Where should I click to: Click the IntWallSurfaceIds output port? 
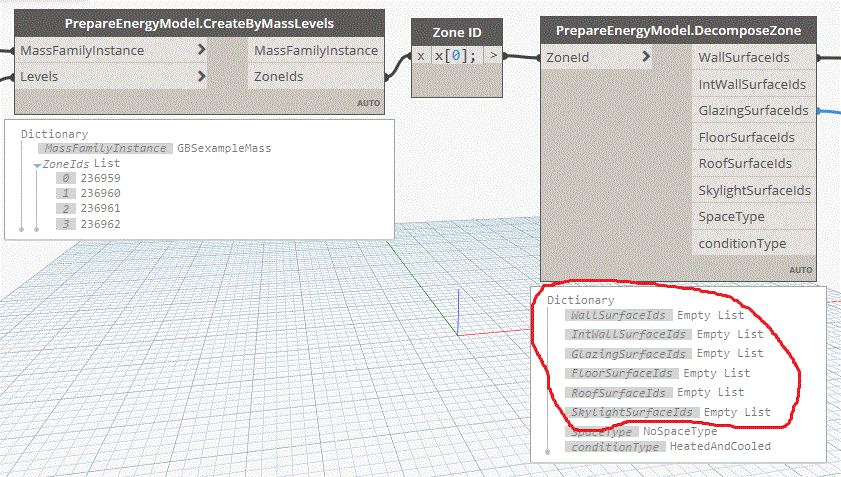click(x=754, y=84)
